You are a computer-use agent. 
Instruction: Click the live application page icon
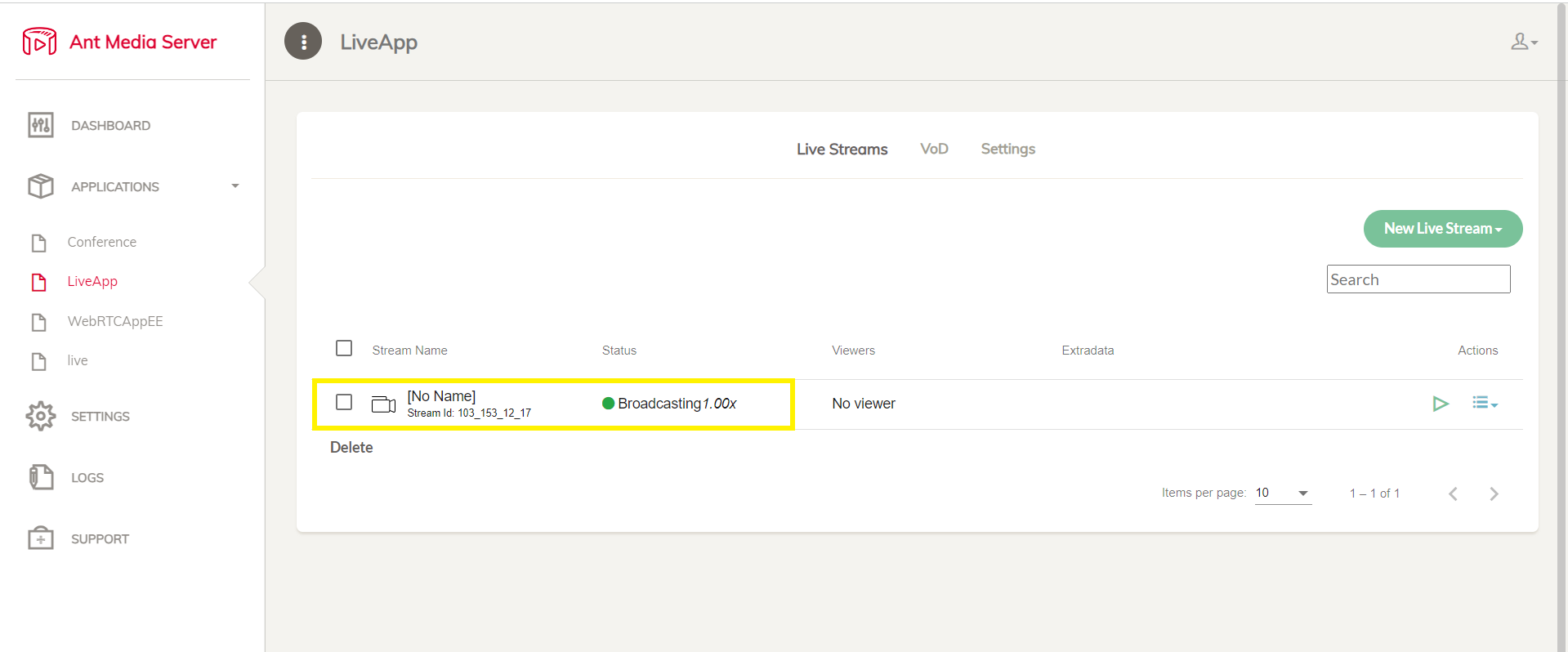38,361
